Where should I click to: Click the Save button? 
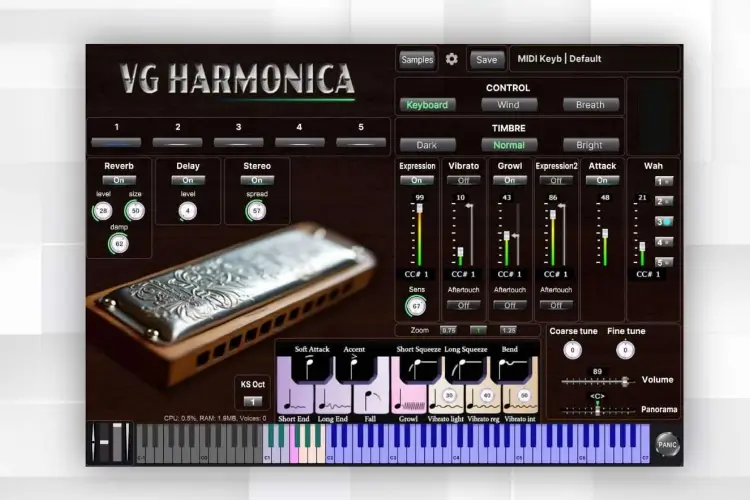pos(486,59)
